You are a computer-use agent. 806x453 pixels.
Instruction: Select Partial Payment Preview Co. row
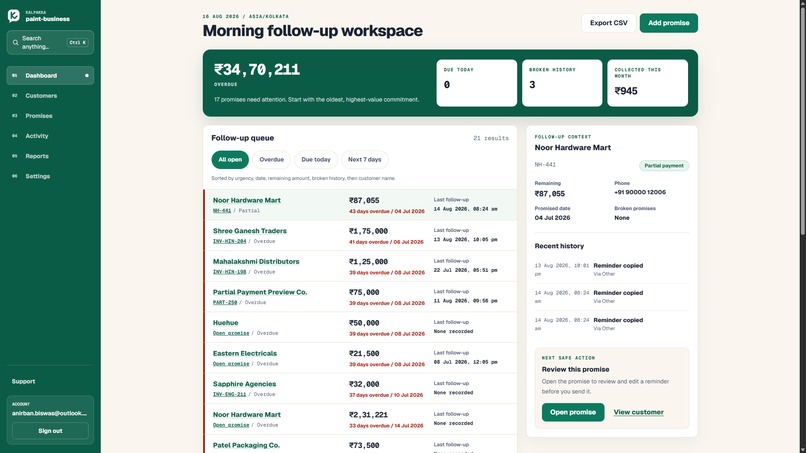[360, 297]
